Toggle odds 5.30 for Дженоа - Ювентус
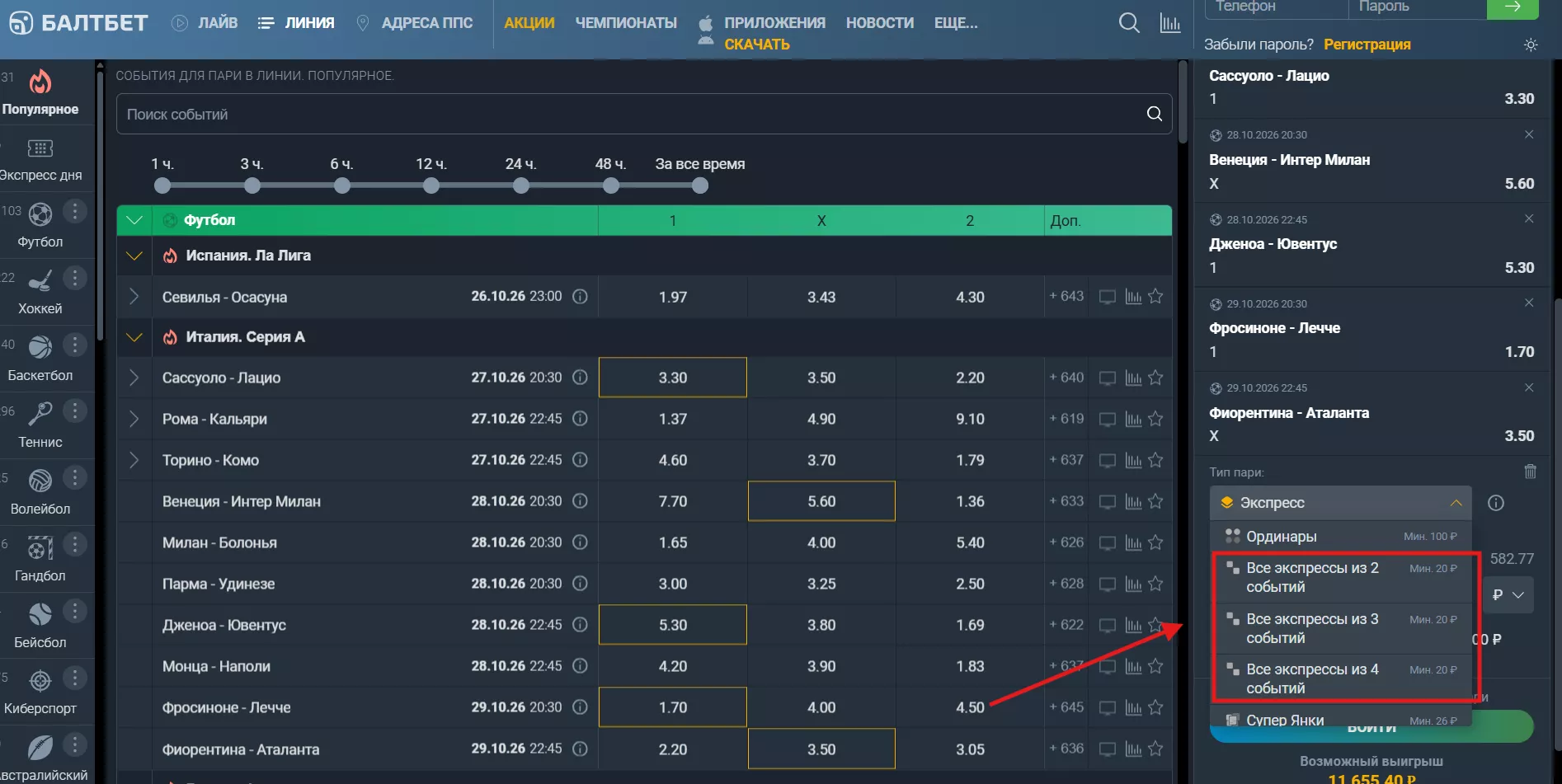Viewport: 1562px width, 784px height. coord(673,625)
